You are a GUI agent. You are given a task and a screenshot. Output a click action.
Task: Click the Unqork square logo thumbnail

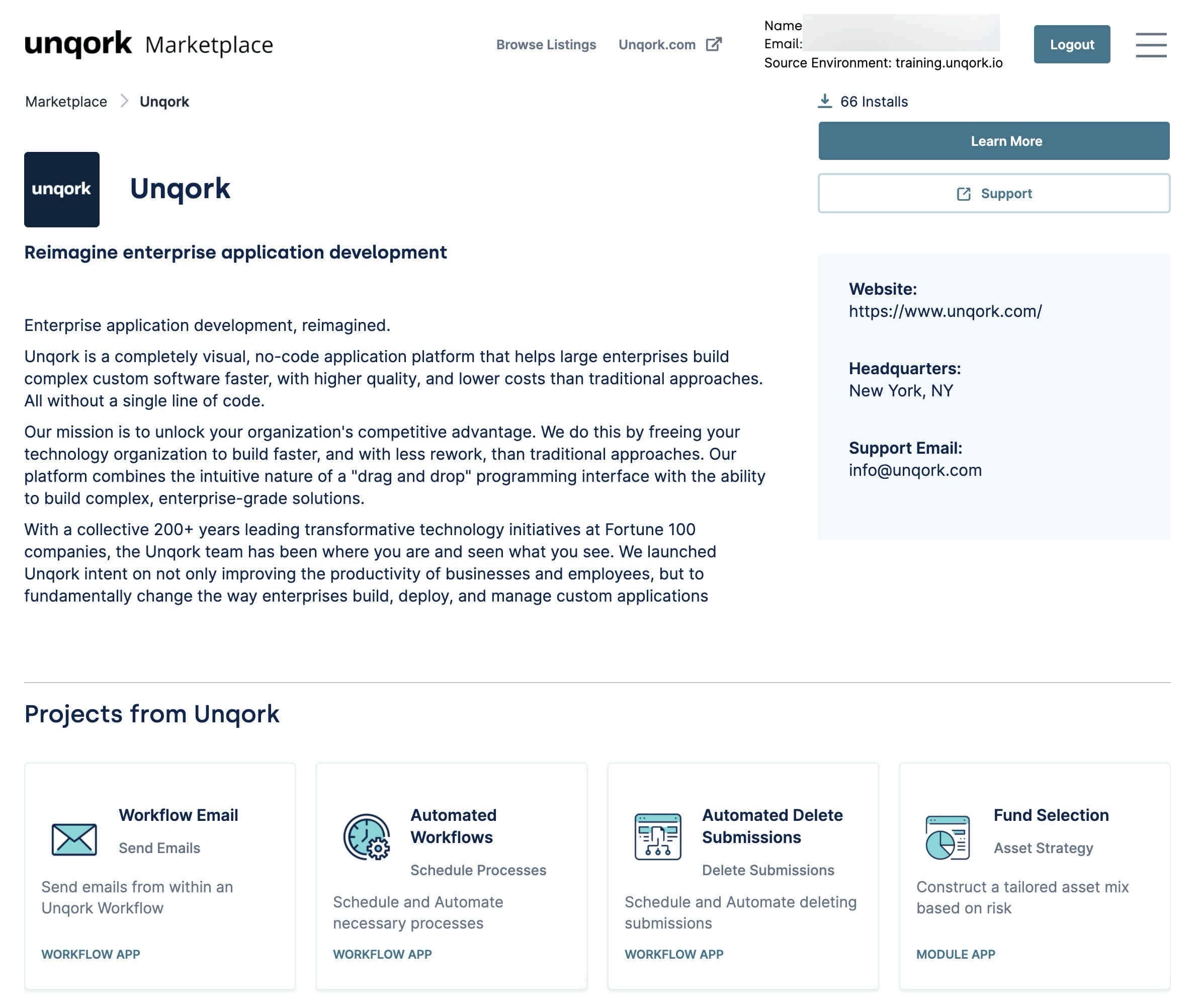coord(62,190)
